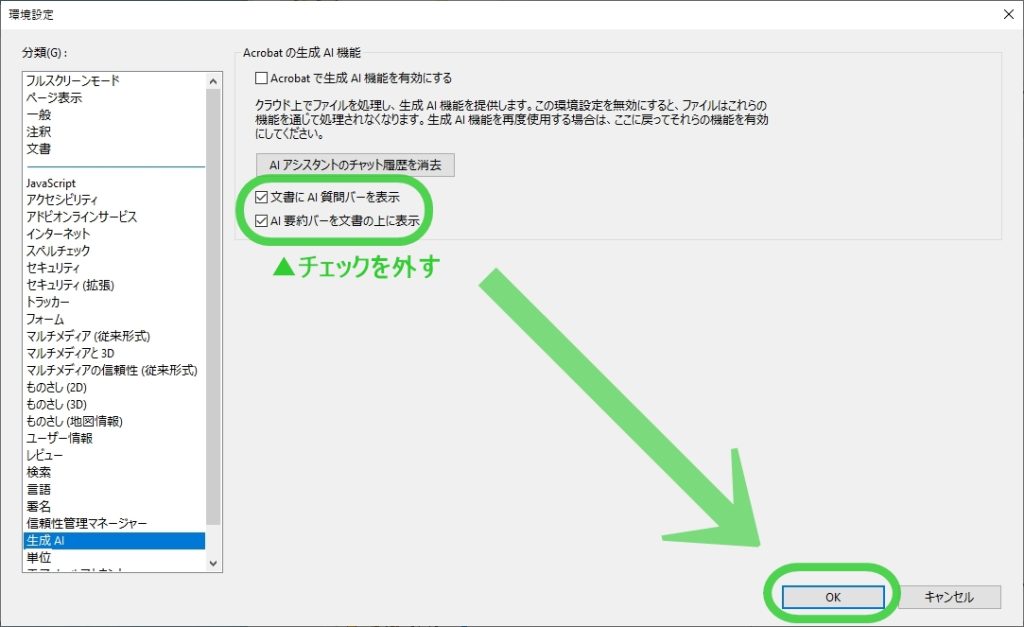Enable the Acrobat generative AI features checkbox
Viewport: 1024px width, 627px height.
[262, 77]
